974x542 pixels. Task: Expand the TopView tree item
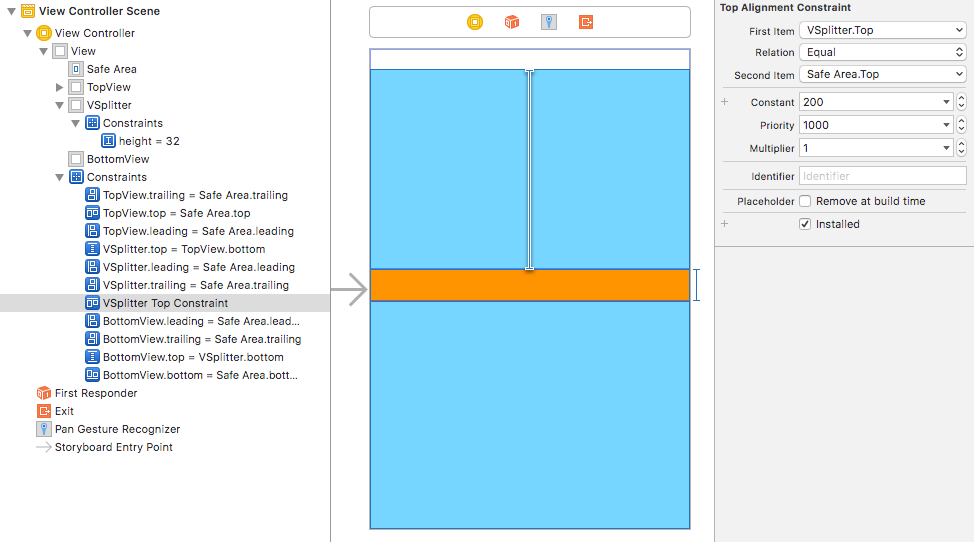tap(60, 87)
